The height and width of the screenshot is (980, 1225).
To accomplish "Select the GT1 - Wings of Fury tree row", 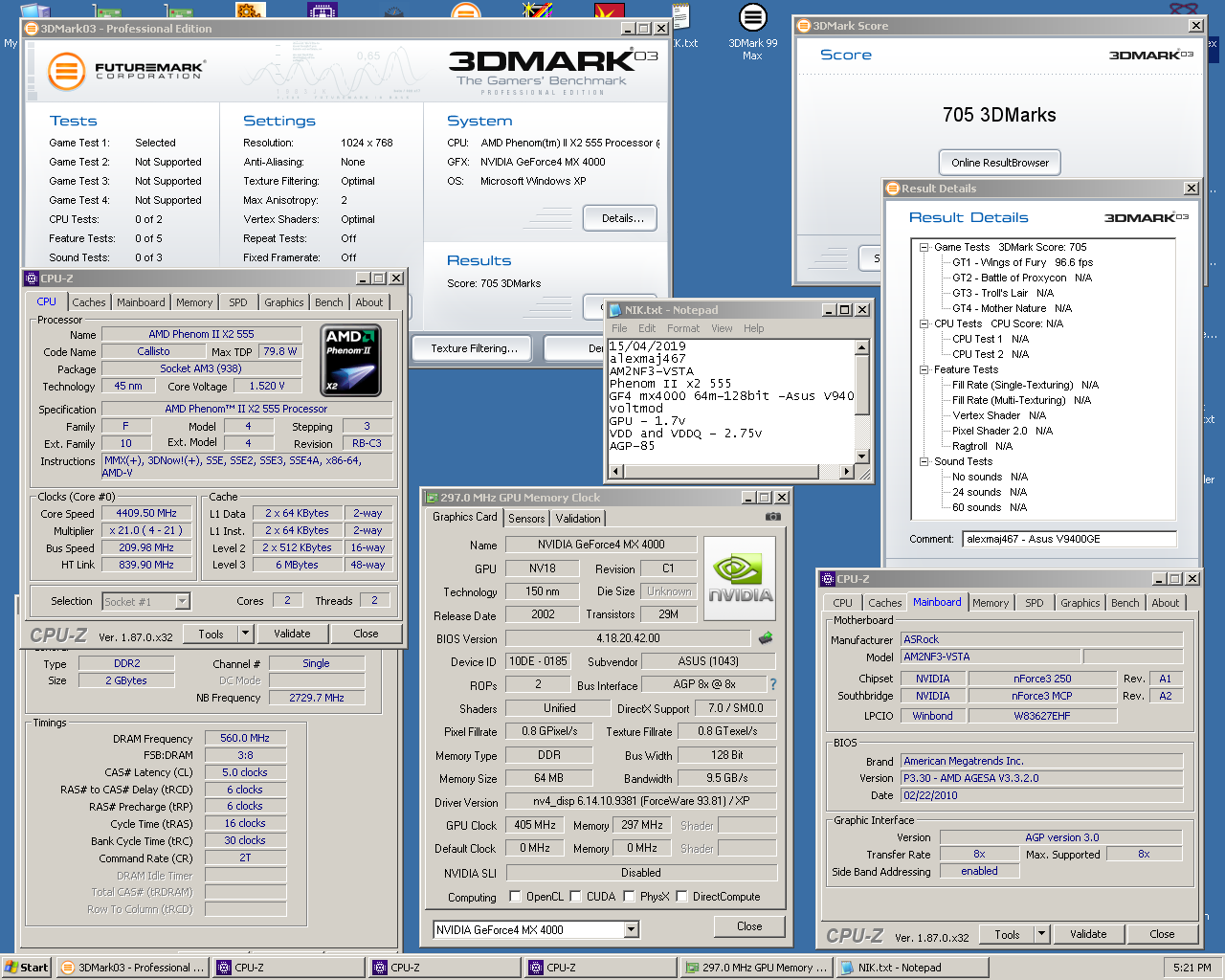I will click(x=1022, y=262).
